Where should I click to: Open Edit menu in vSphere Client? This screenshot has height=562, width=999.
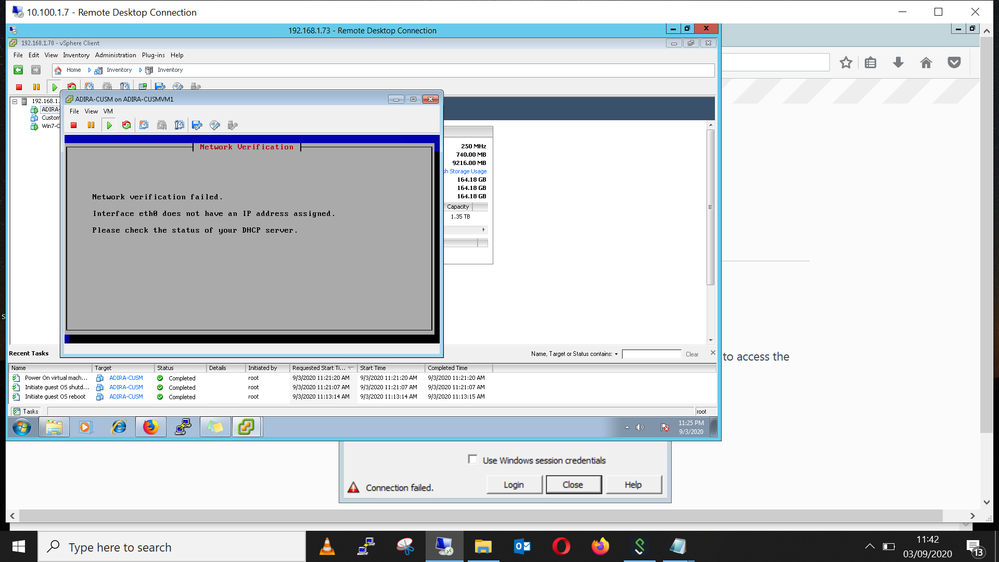point(34,55)
